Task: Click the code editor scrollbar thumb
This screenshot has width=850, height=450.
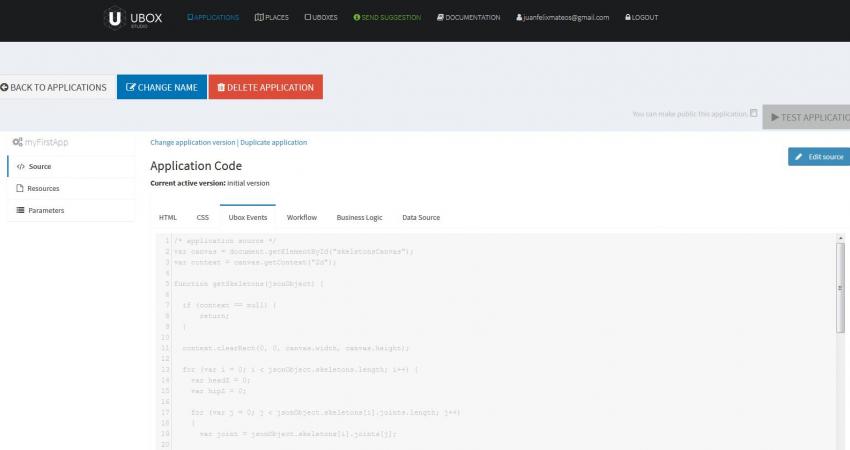Action: coord(840,287)
